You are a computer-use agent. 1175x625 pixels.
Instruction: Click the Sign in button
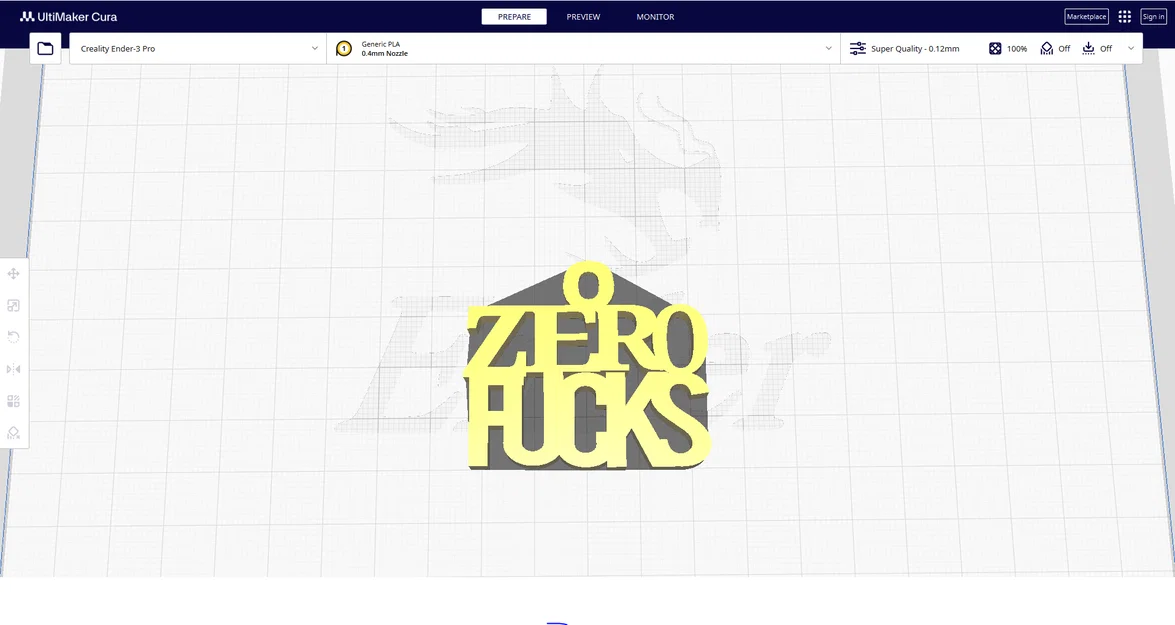tap(1153, 16)
